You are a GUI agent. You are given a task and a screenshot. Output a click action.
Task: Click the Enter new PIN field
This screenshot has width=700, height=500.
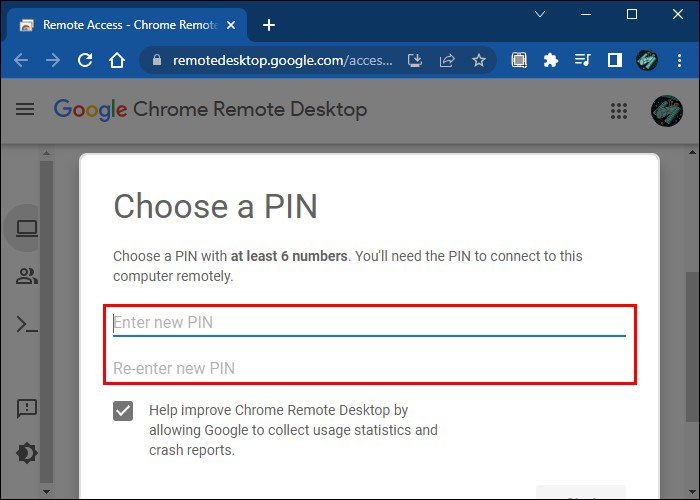tap(368, 322)
